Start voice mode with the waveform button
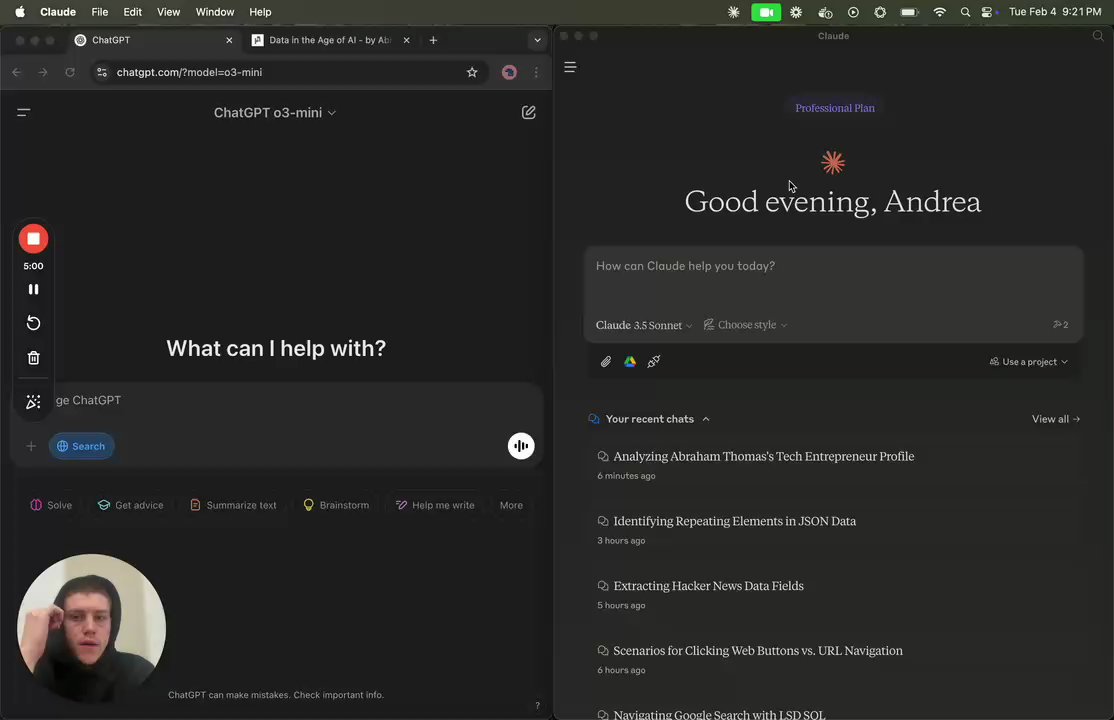 pyautogui.click(x=521, y=446)
